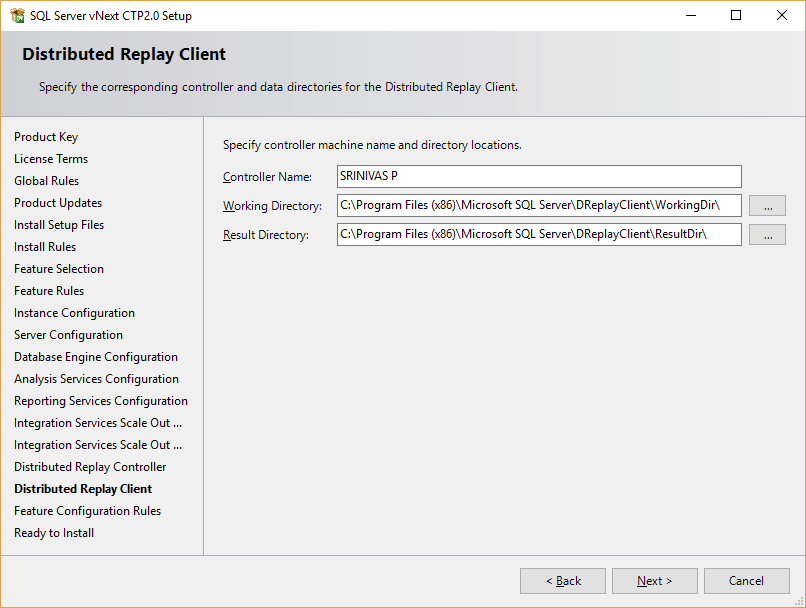Select Reporting Services Configuration step
This screenshot has width=806, height=608.
(101, 401)
